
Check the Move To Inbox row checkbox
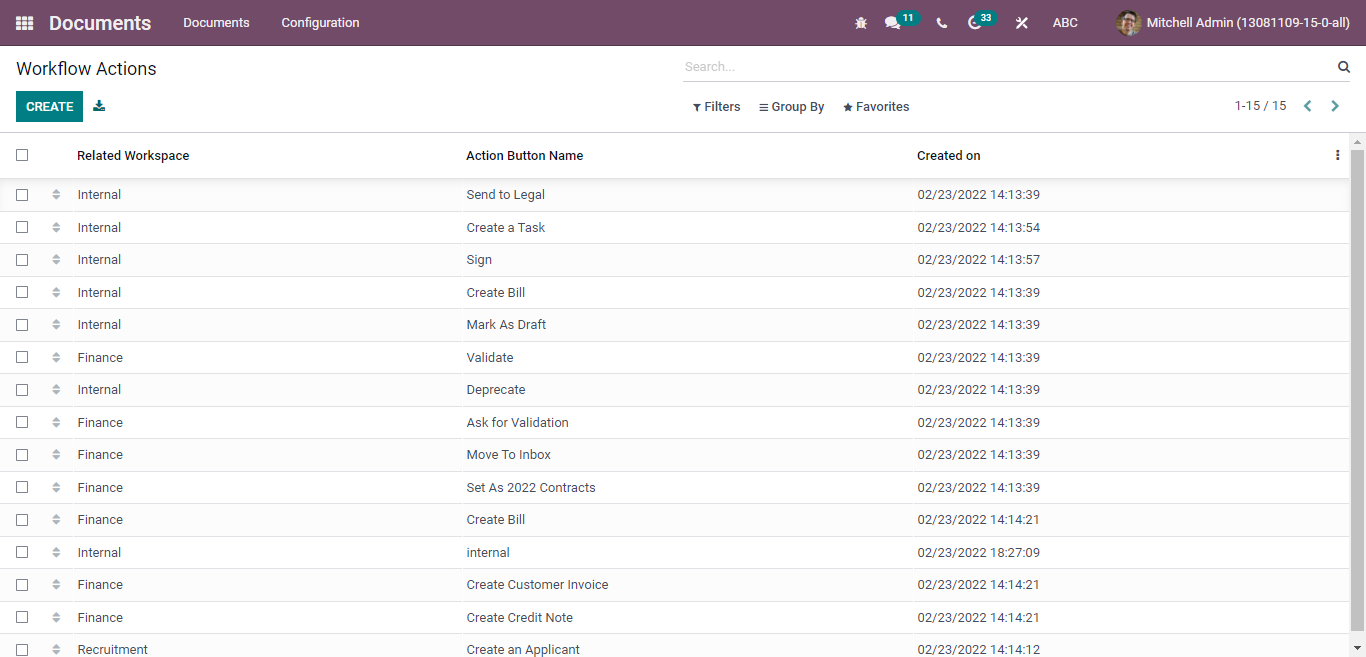point(22,455)
